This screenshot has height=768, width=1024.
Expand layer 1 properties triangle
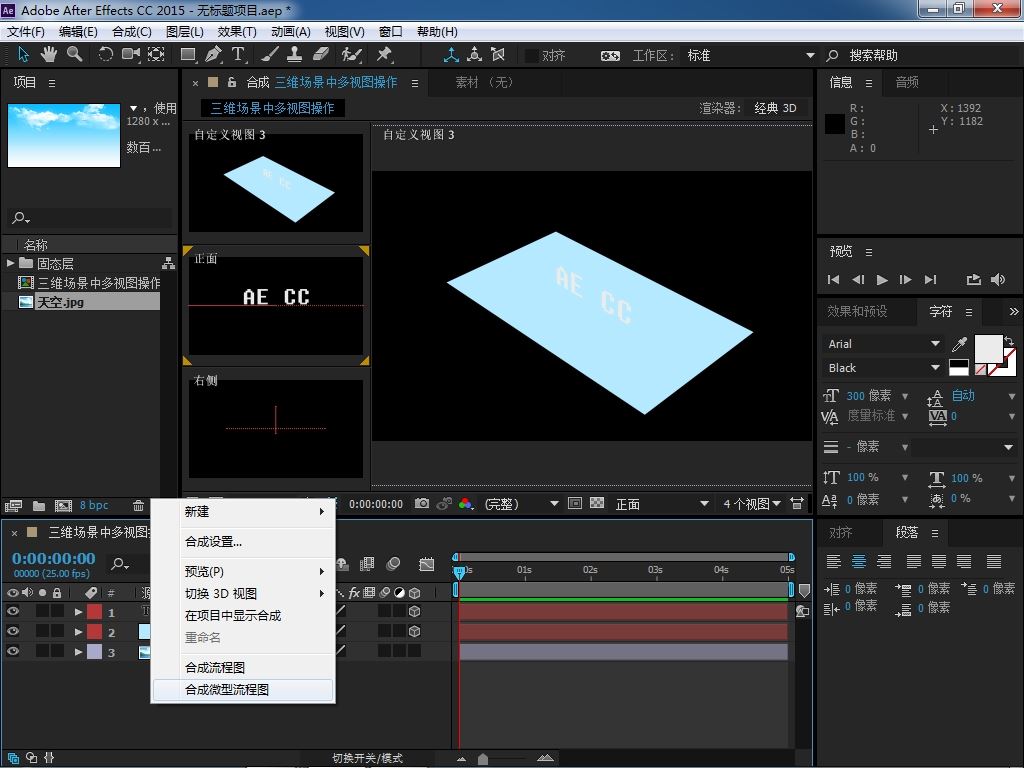[x=78, y=612]
